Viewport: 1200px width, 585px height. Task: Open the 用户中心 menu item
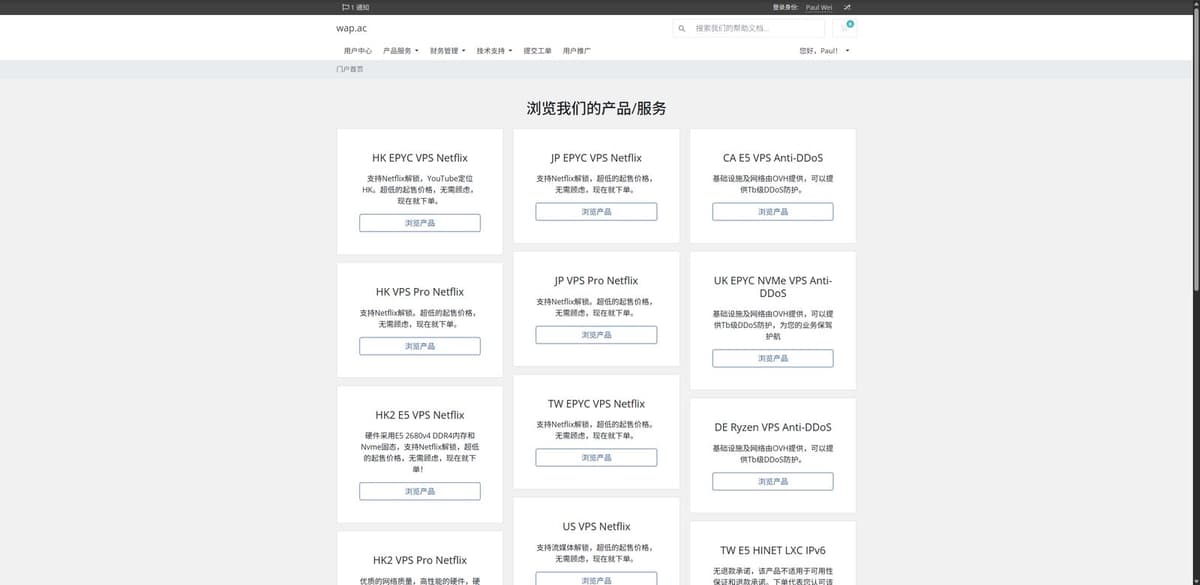tap(357, 50)
